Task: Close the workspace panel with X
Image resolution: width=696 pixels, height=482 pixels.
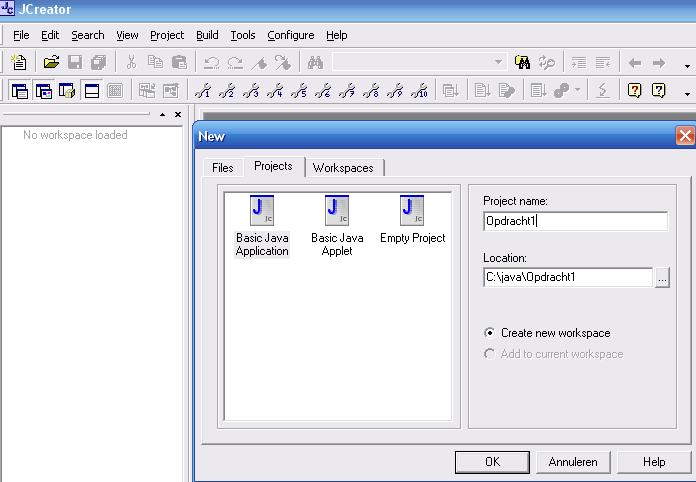Action: click(178, 115)
